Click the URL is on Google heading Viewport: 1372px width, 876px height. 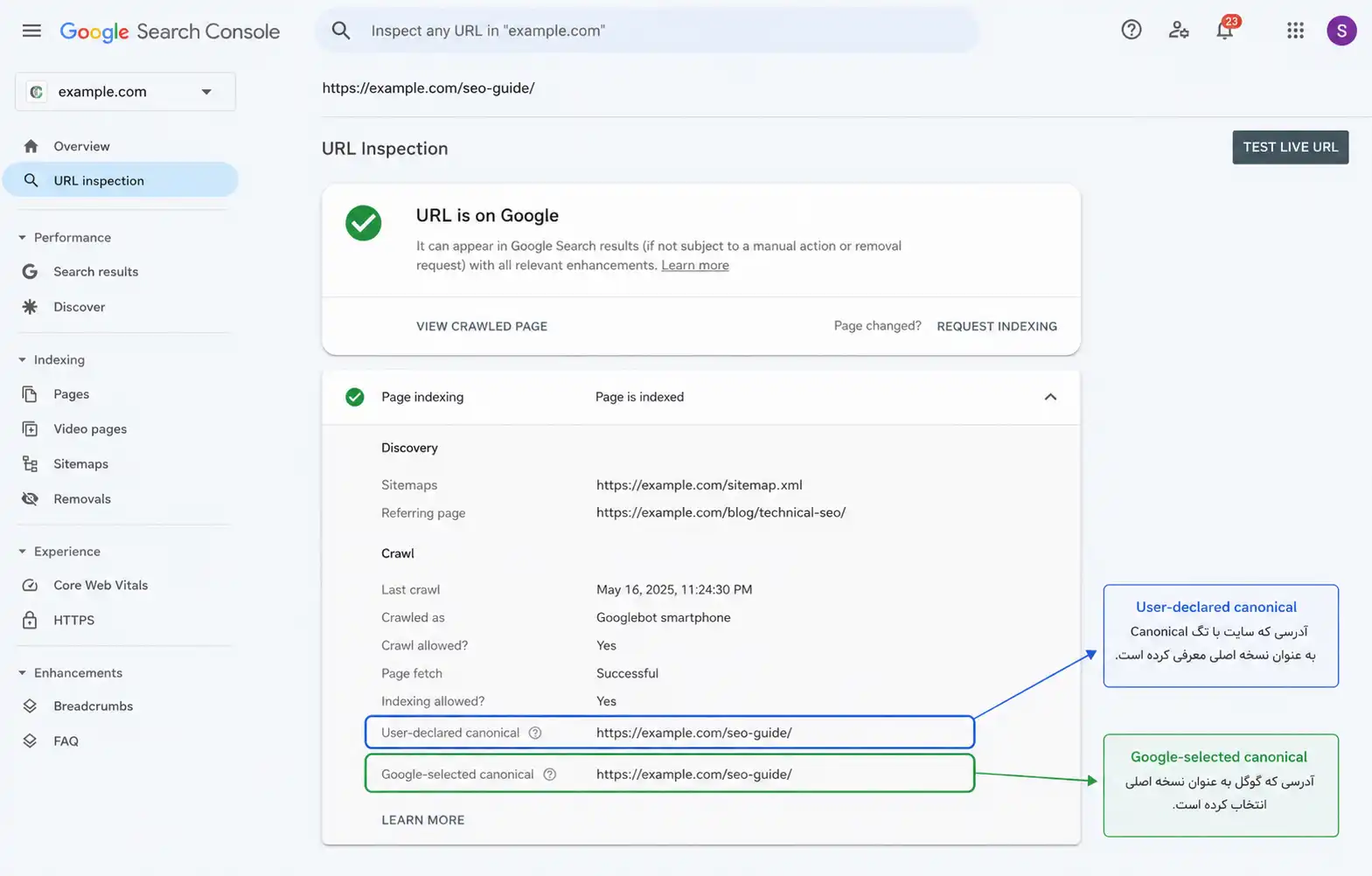[487, 216]
